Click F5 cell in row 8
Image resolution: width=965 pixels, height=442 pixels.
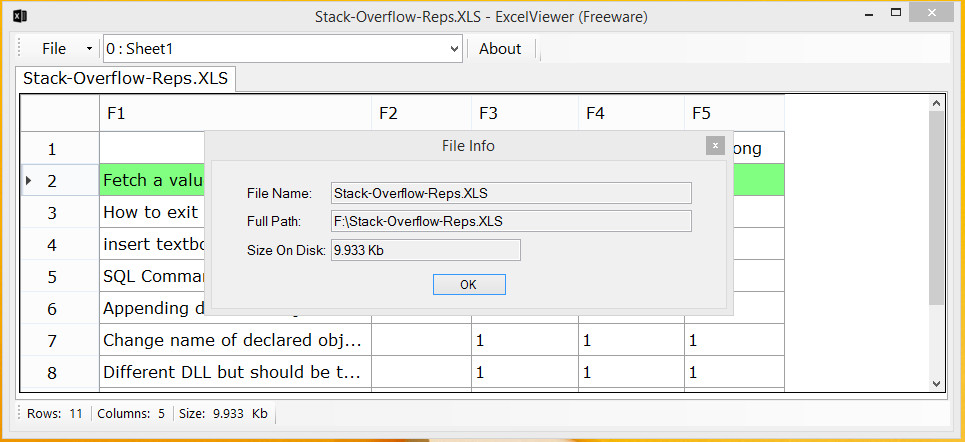(x=734, y=372)
